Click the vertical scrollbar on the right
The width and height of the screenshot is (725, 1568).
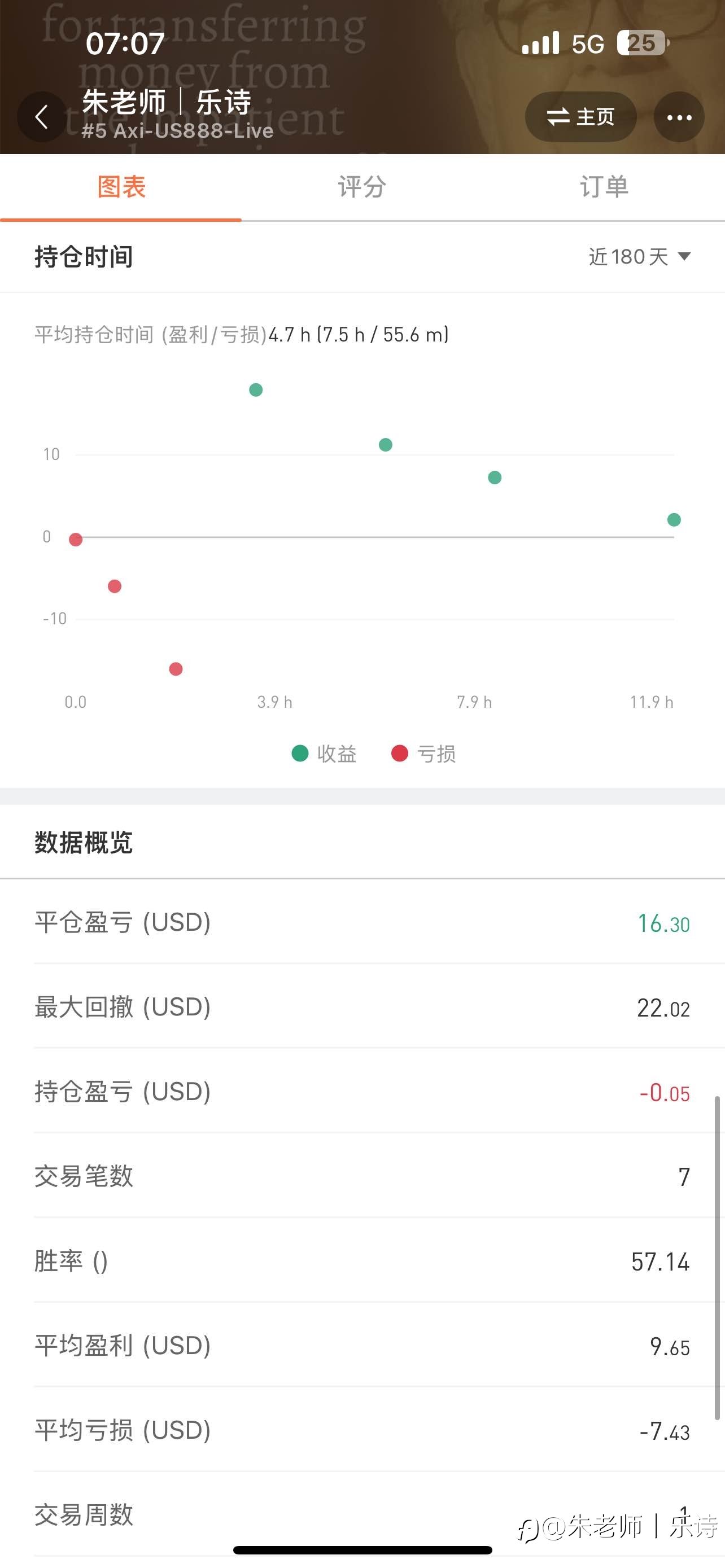point(717,1258)
